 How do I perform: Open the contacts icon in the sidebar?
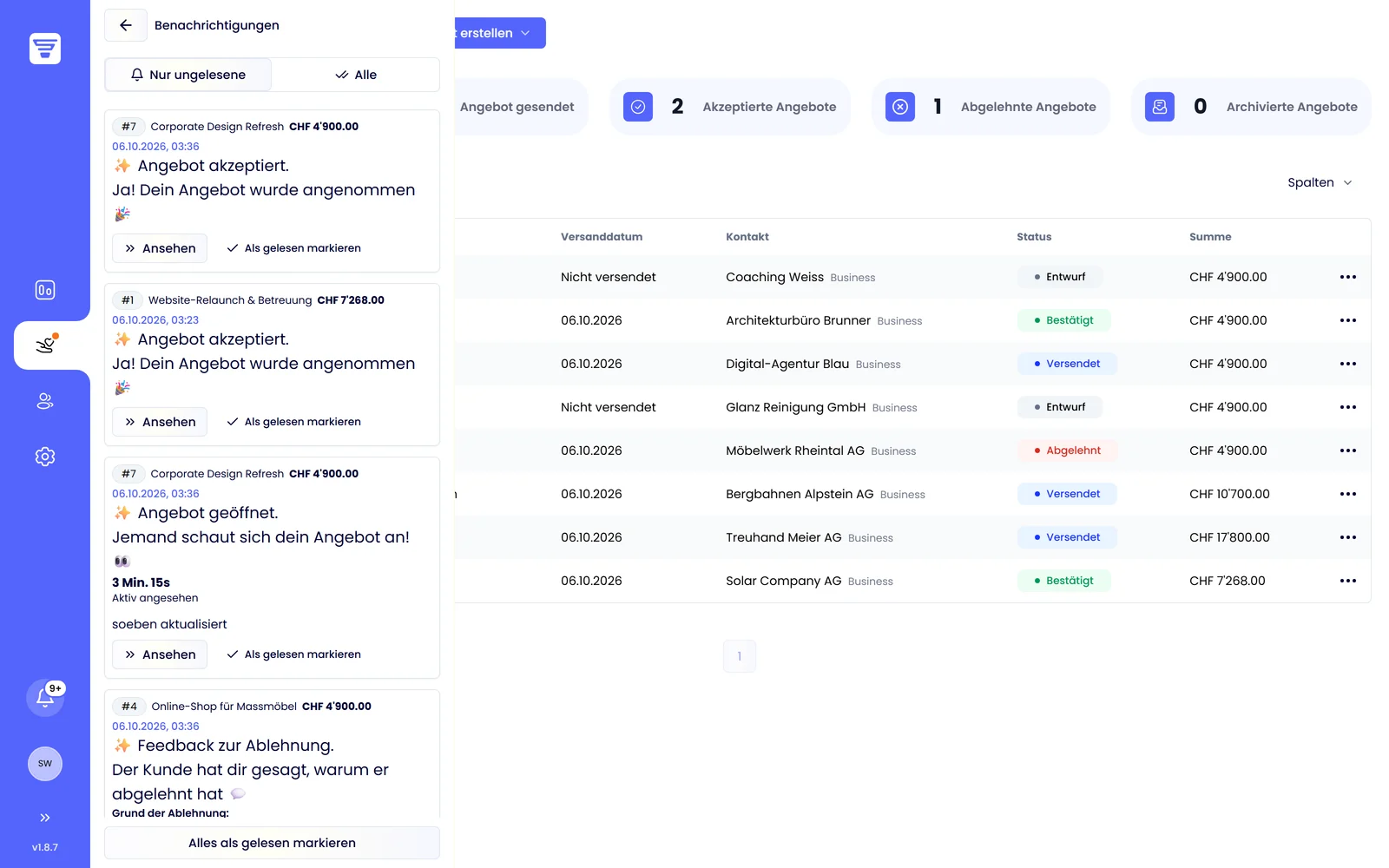coord(45,401)
